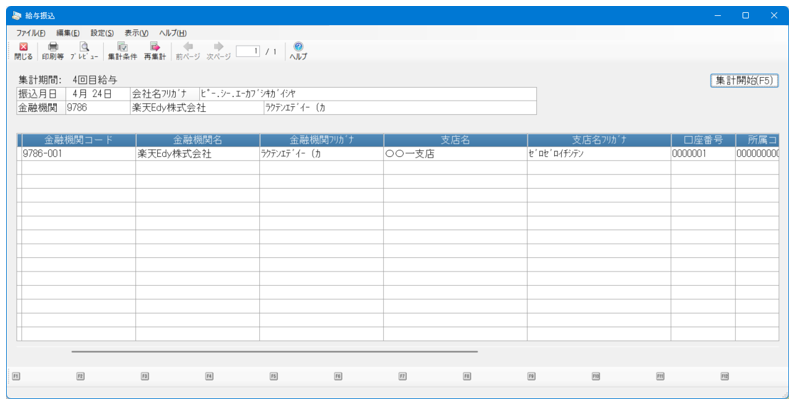Select the 9786-001 table row cell
Viewport: 795px width, 406px height.
79,154
